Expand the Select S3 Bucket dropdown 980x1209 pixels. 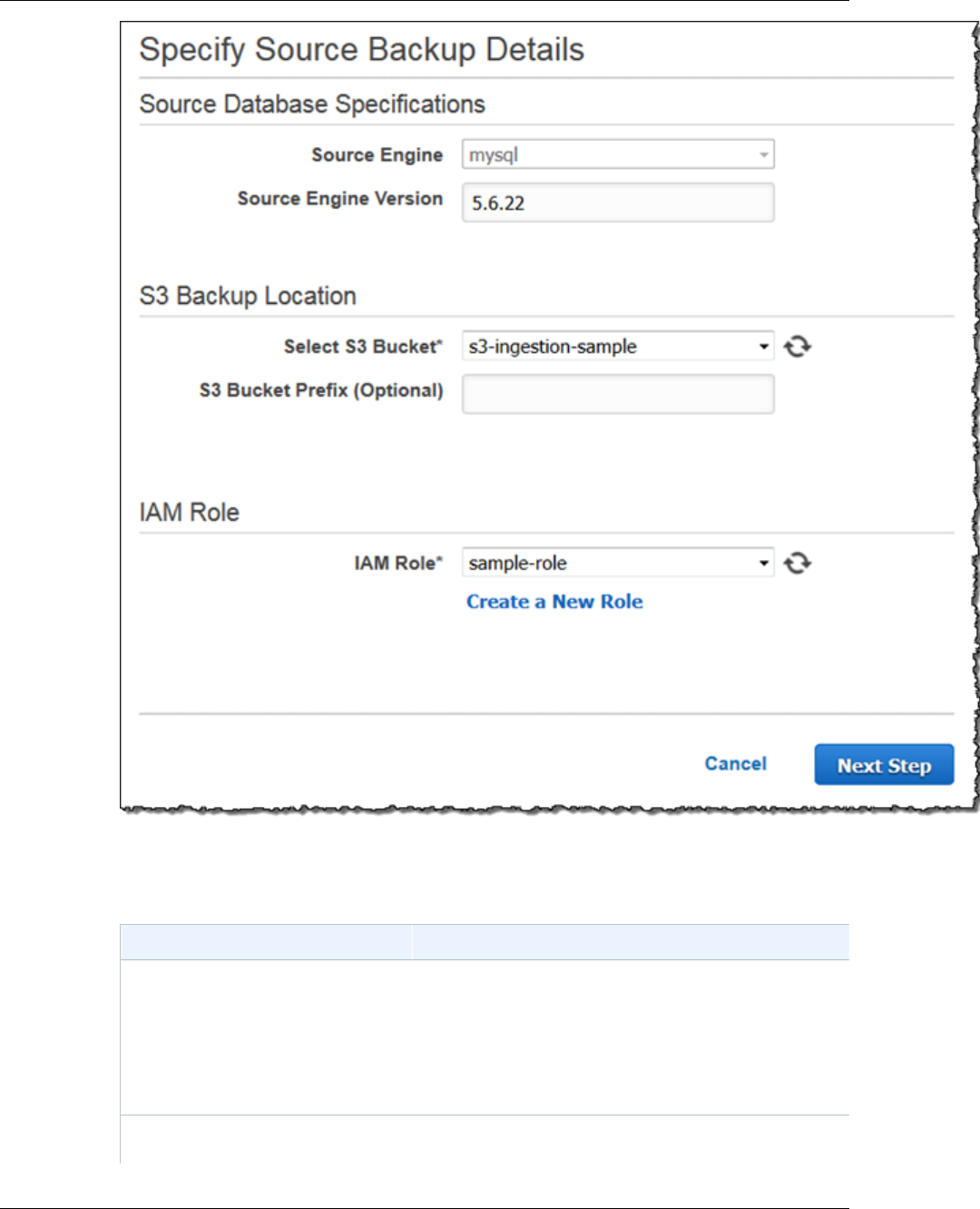[618, 347]
